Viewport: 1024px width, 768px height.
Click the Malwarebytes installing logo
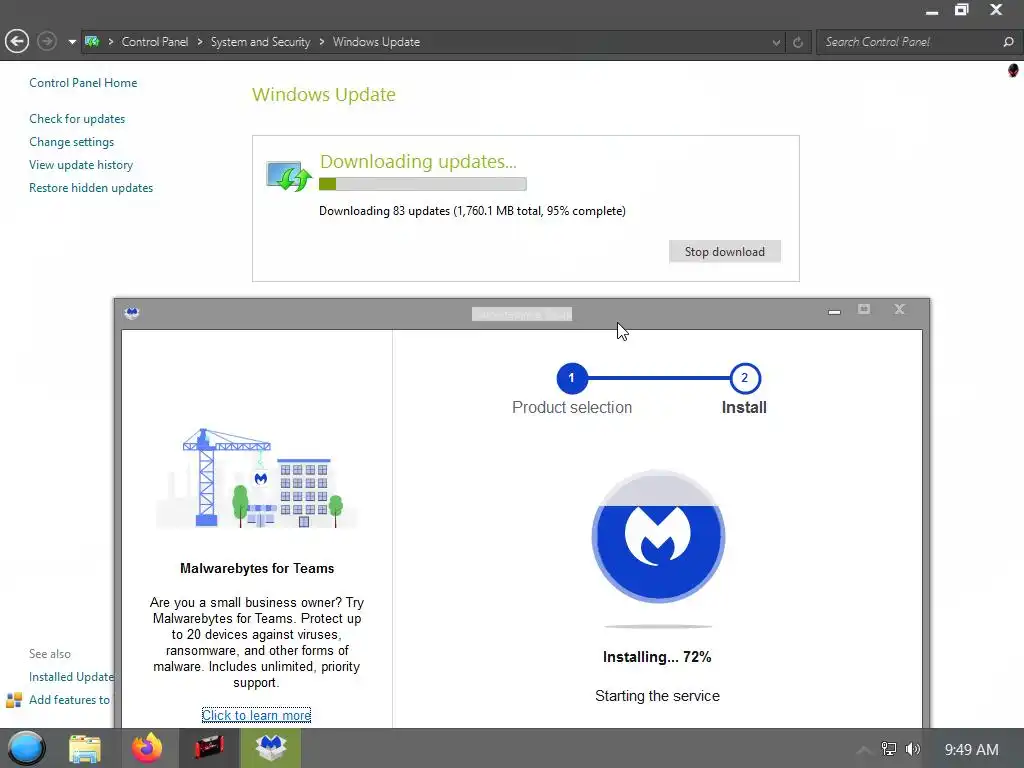pyautogui.click(x=658, y=536)
